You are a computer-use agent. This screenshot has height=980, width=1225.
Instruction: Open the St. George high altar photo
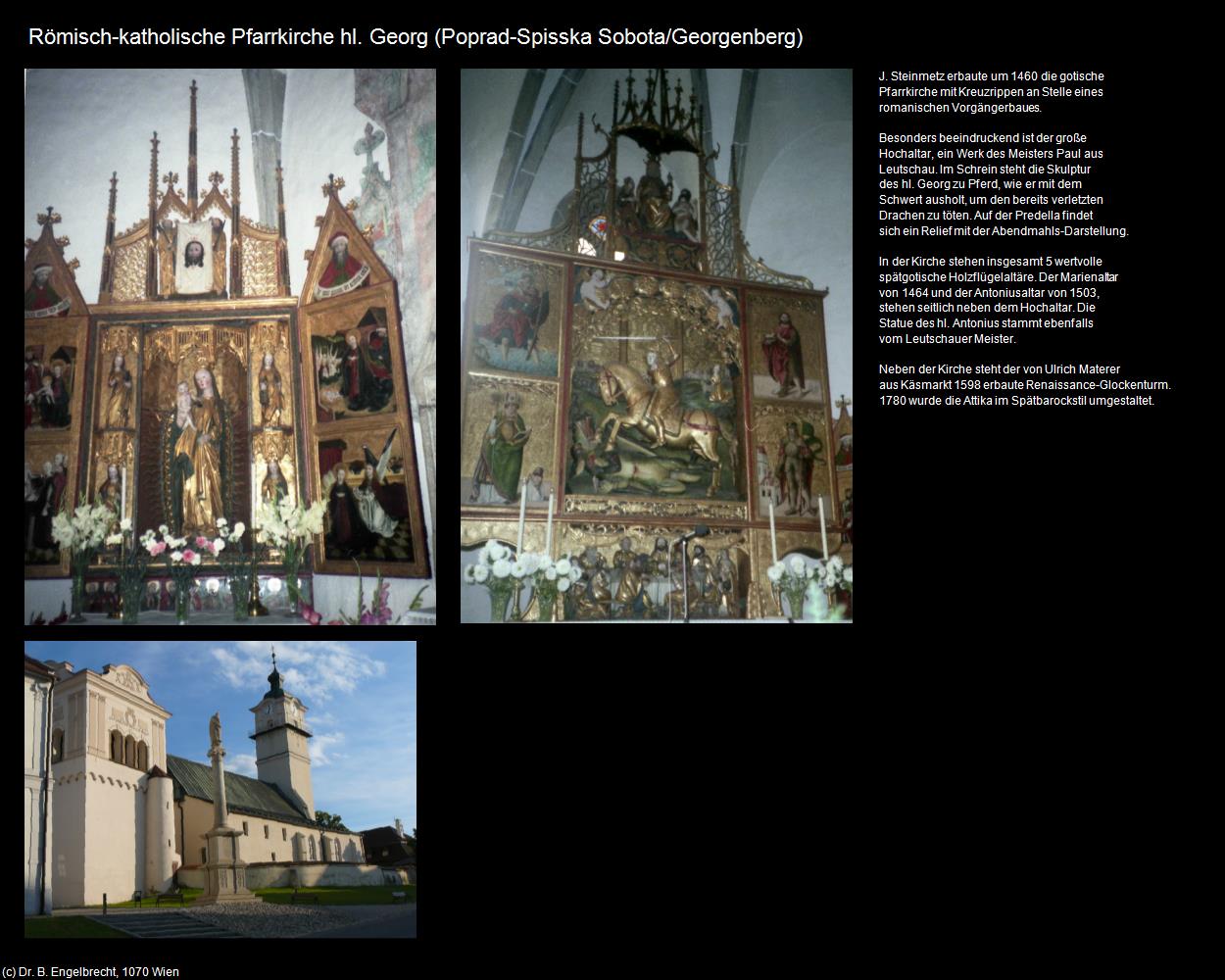[x=657, y=346]
